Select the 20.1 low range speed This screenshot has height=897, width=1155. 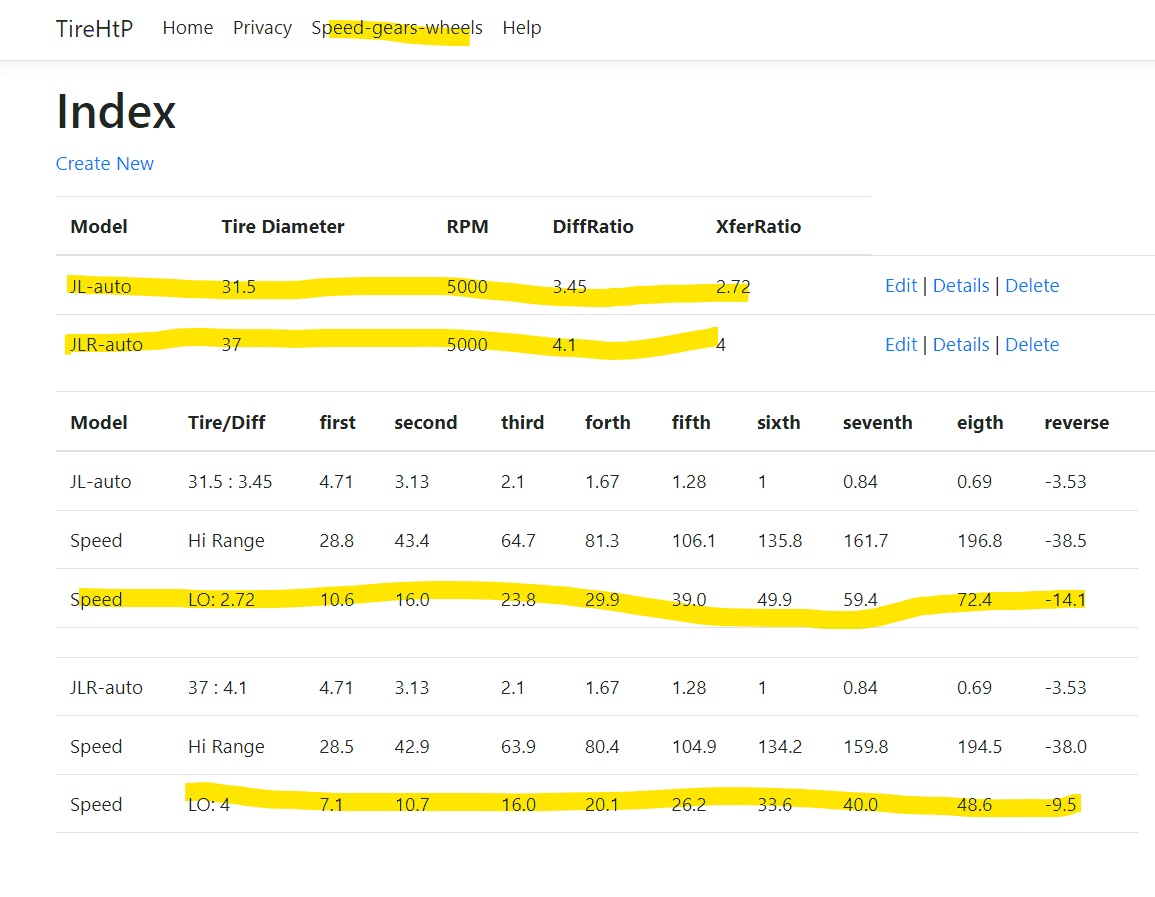point(602,805)
